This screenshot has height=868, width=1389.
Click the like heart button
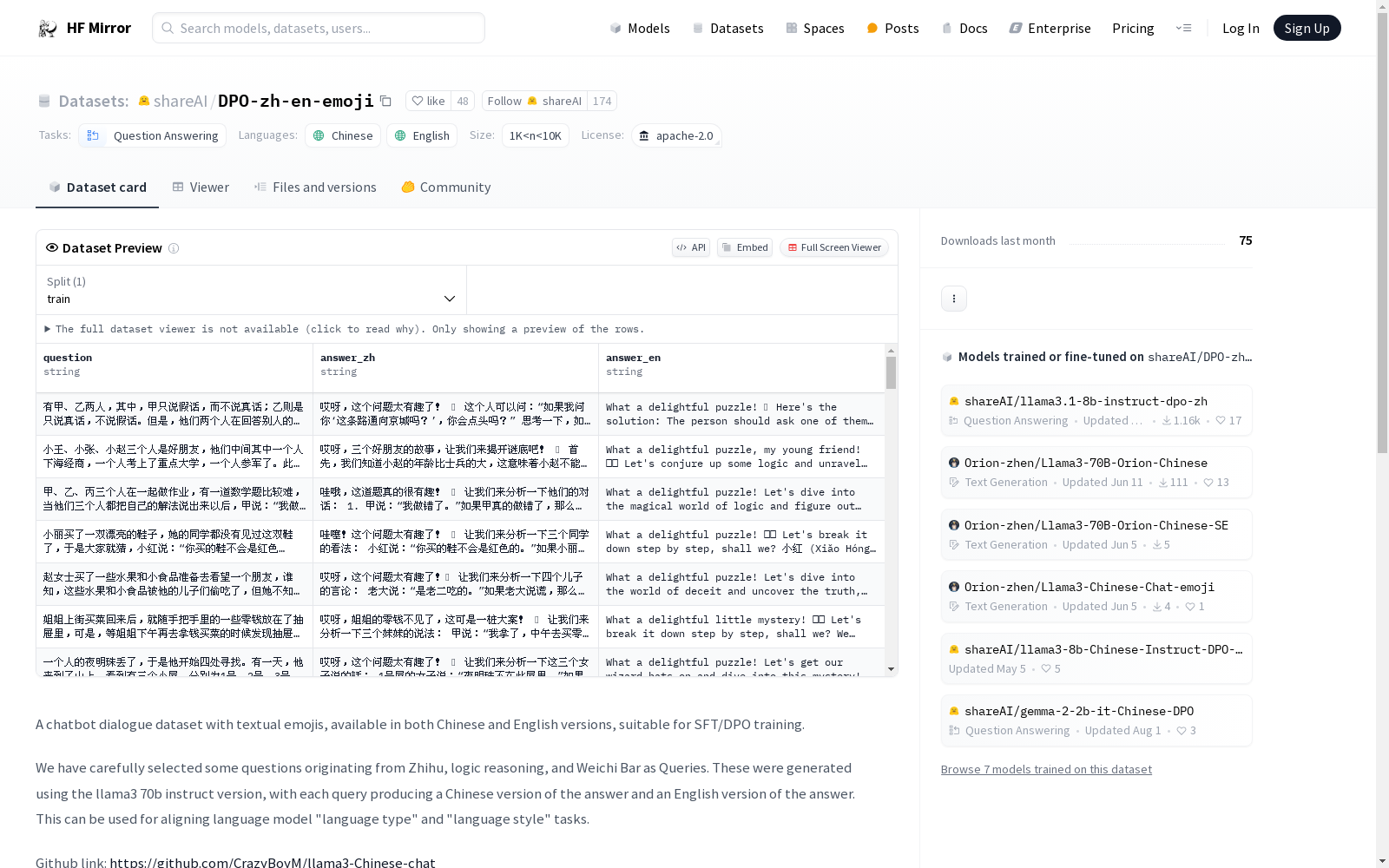point(428,101)
